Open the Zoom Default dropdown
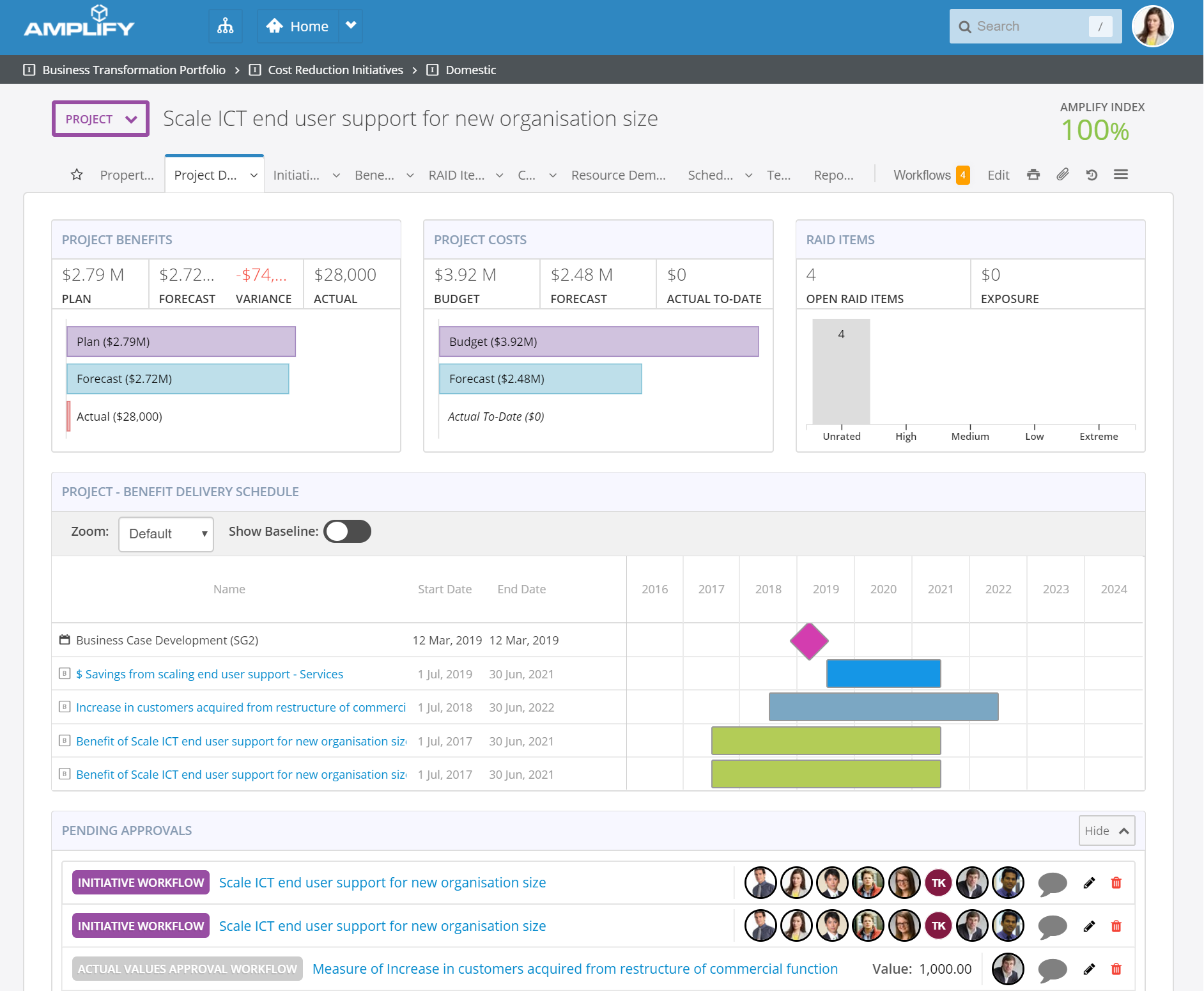1204x991 pixels. tap(166, 534)
